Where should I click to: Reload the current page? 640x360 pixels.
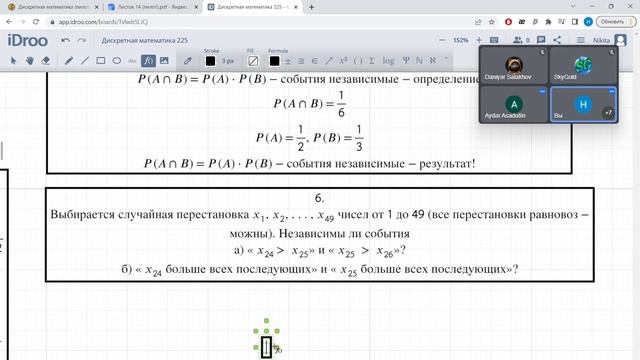click(36, 22)
